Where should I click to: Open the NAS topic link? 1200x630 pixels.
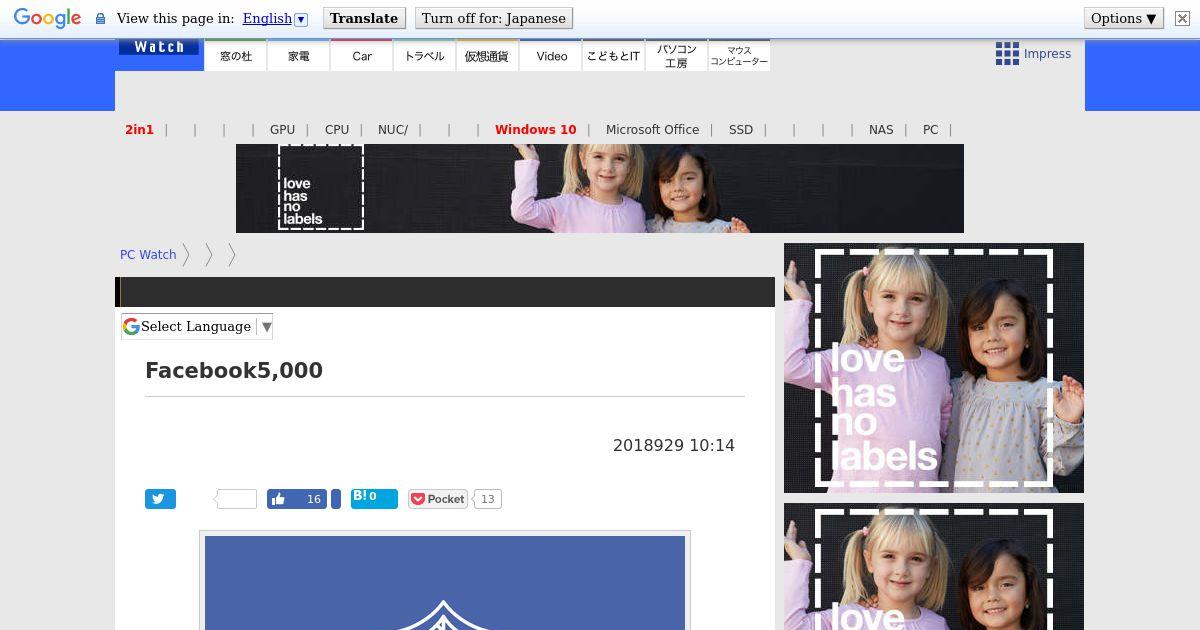[881, 129]
